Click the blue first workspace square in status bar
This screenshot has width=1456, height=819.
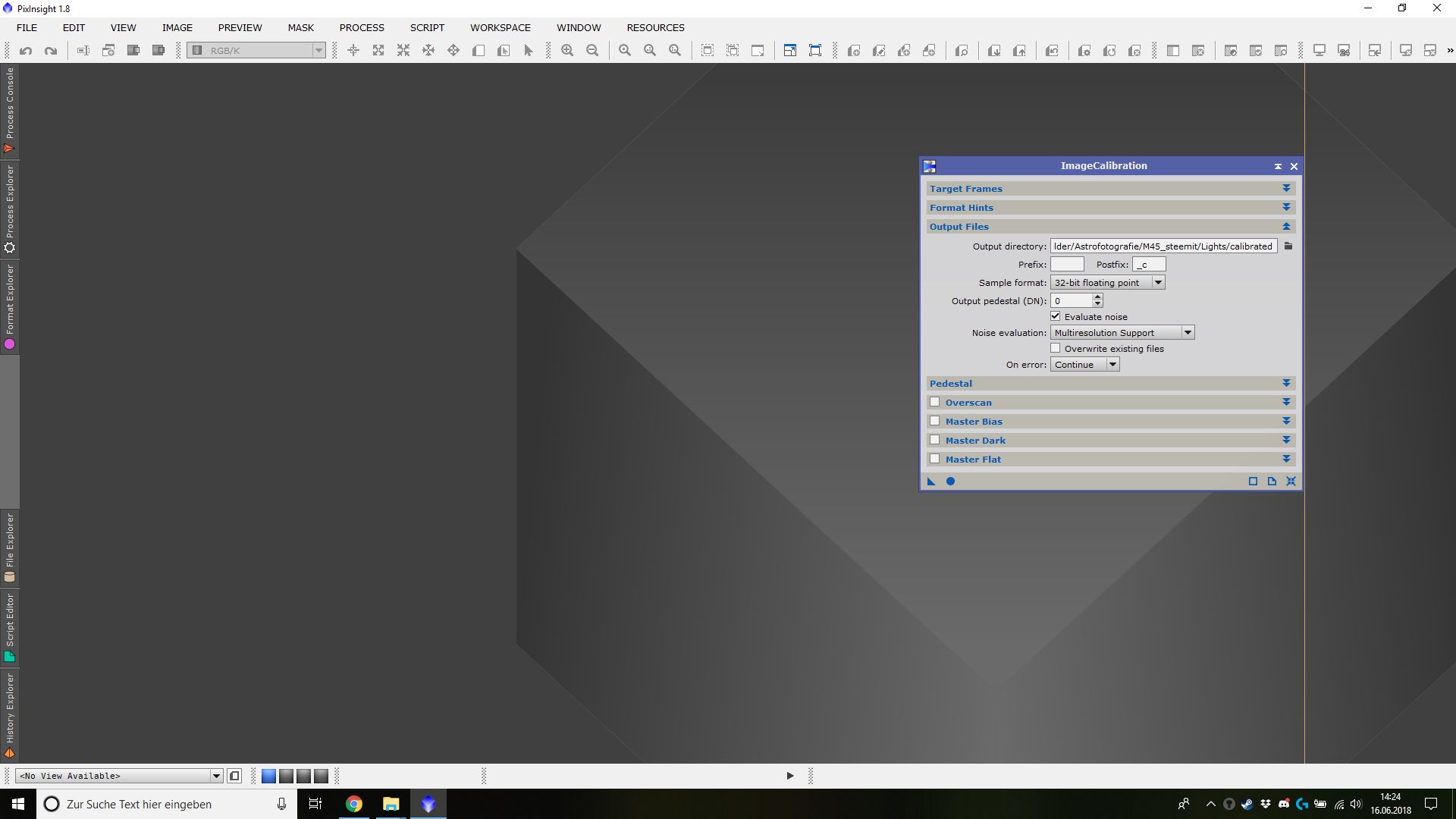[x=268, y=776]
